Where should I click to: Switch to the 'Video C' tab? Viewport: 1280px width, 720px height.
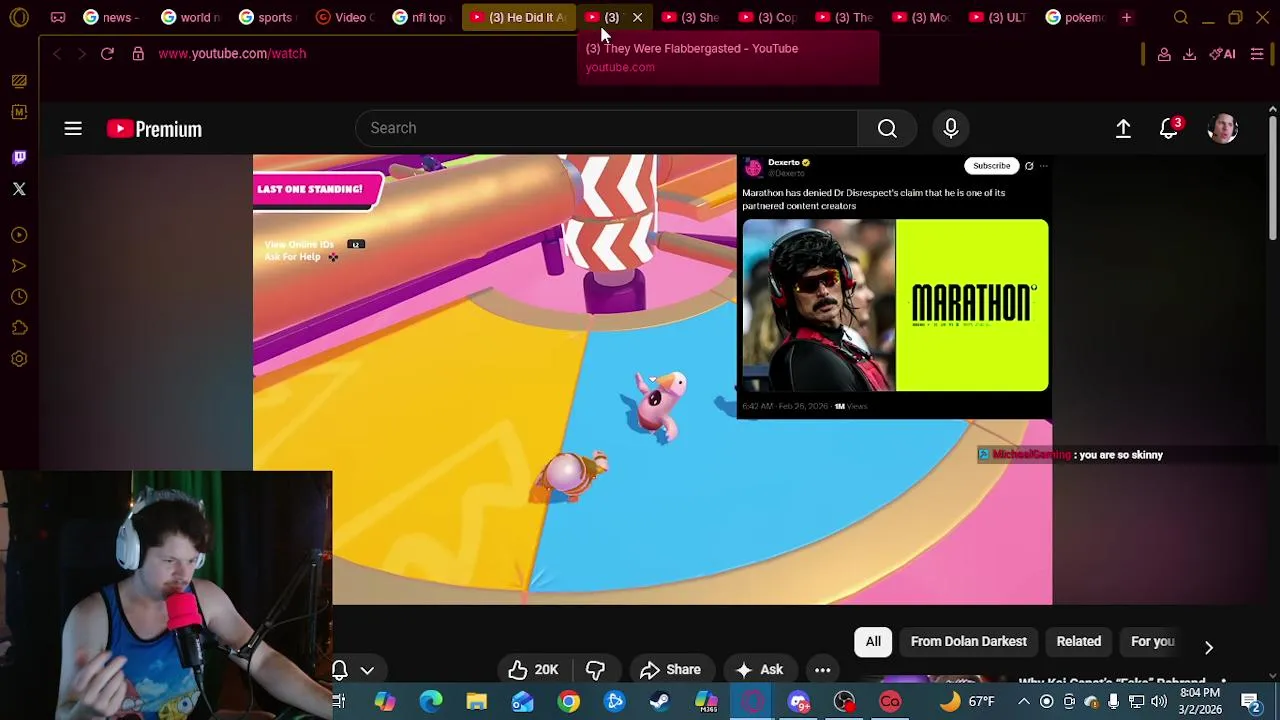tap(345, 17)
